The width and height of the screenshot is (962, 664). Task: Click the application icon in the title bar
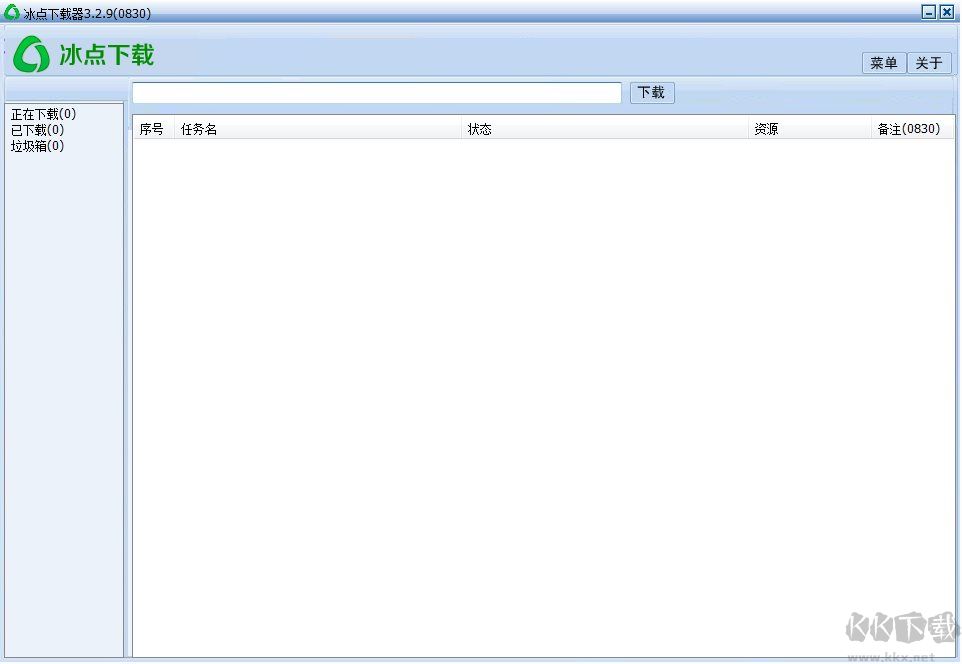pyautogui.click(x=10, y=12)
